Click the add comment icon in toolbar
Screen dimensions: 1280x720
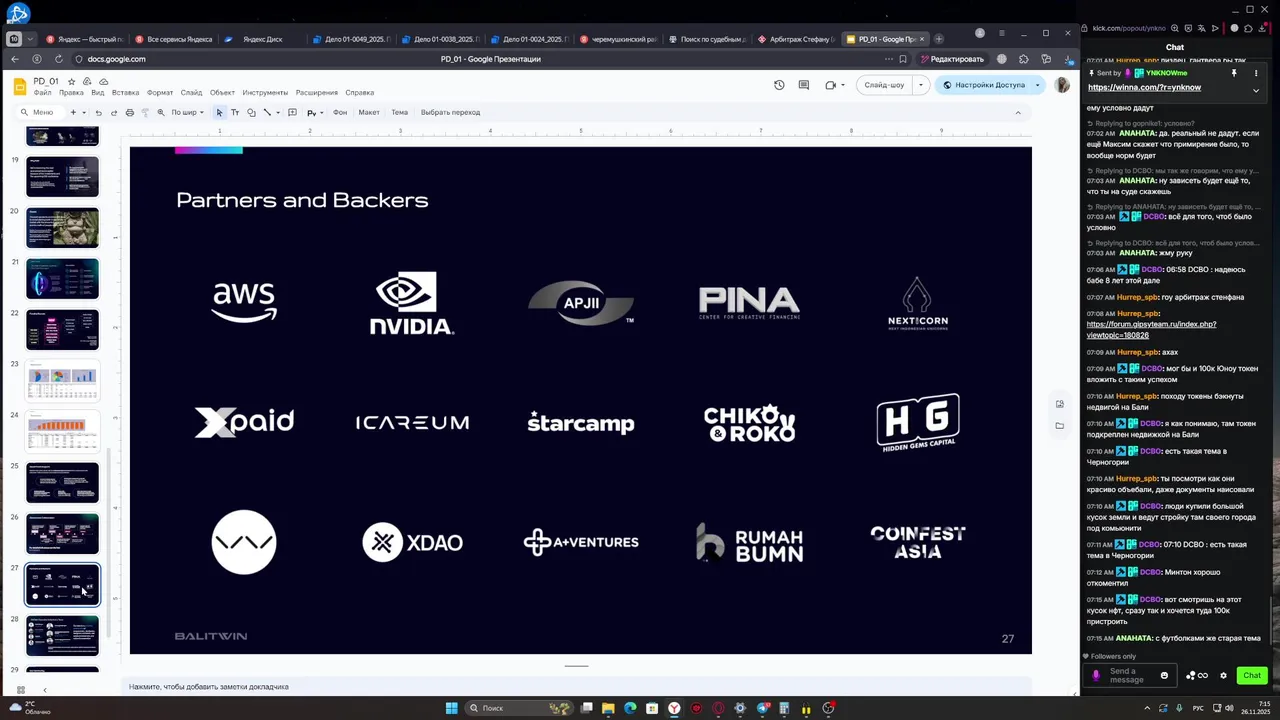(x=292, y=112)
